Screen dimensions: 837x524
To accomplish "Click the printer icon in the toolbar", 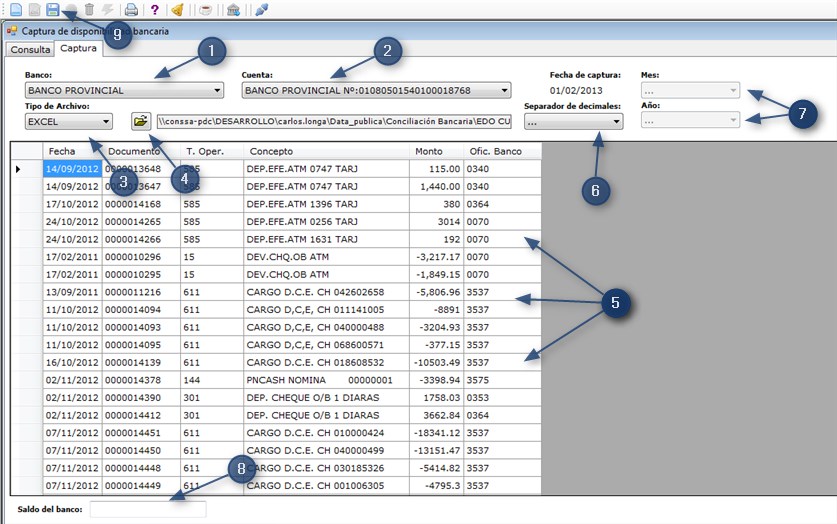I will 131,9.
